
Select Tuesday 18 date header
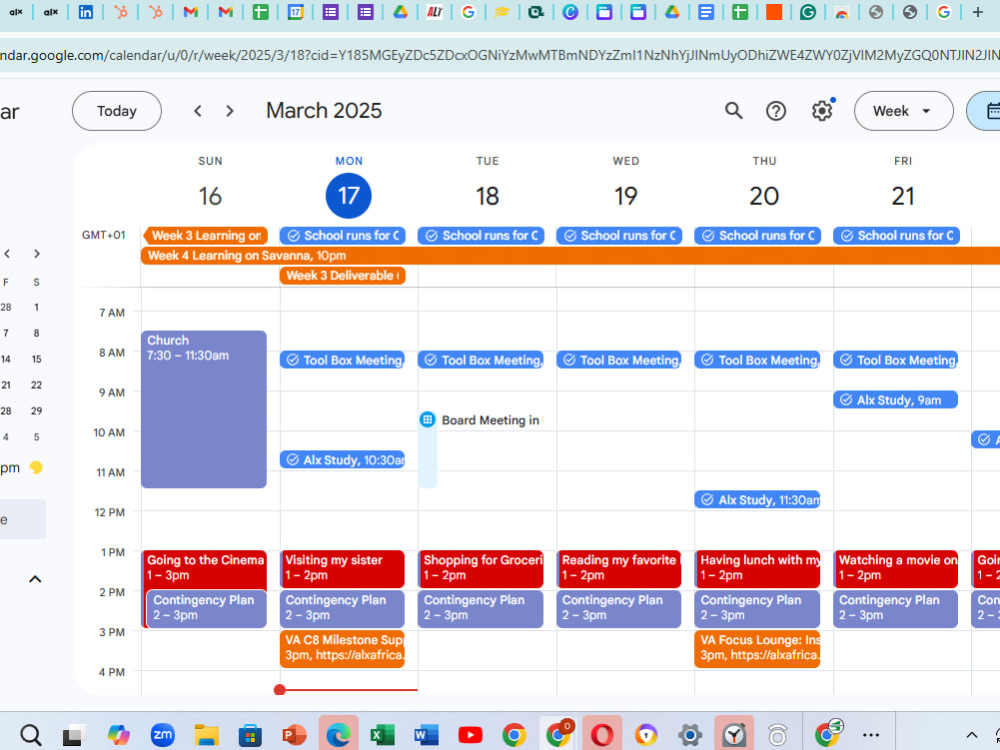tap(487, 196)
